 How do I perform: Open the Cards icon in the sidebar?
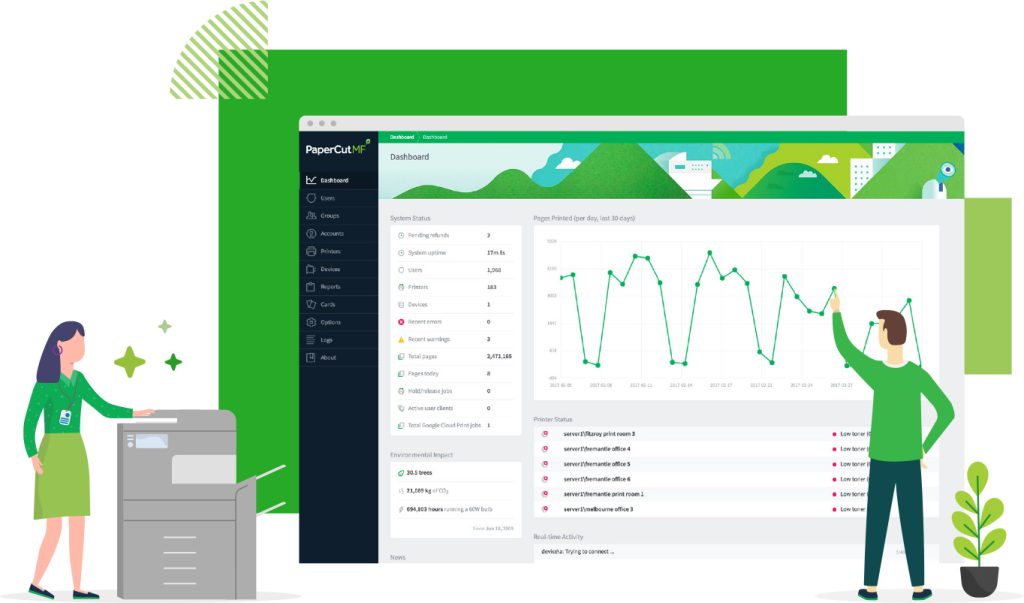coord(311,304)
